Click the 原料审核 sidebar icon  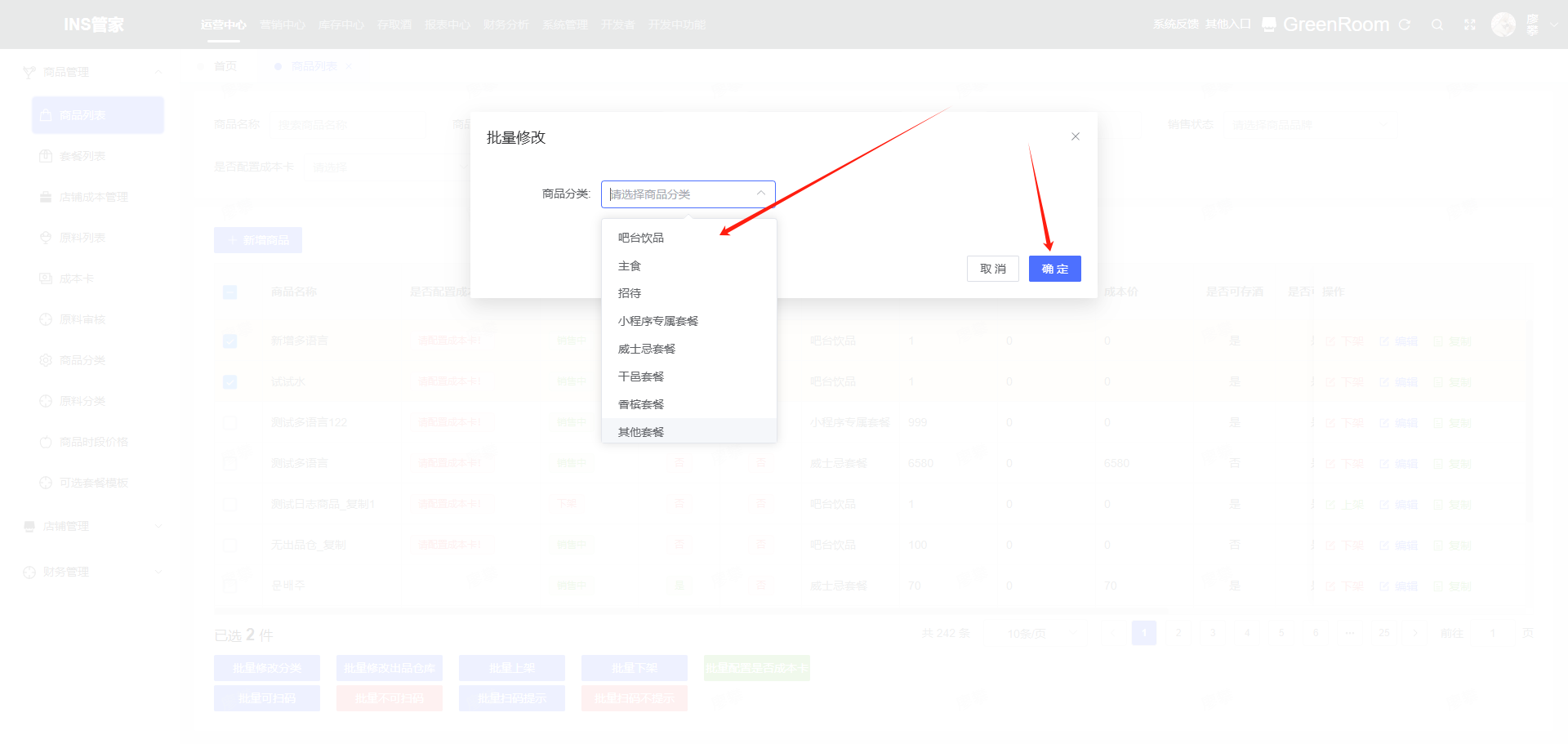[x=46, y=319]
